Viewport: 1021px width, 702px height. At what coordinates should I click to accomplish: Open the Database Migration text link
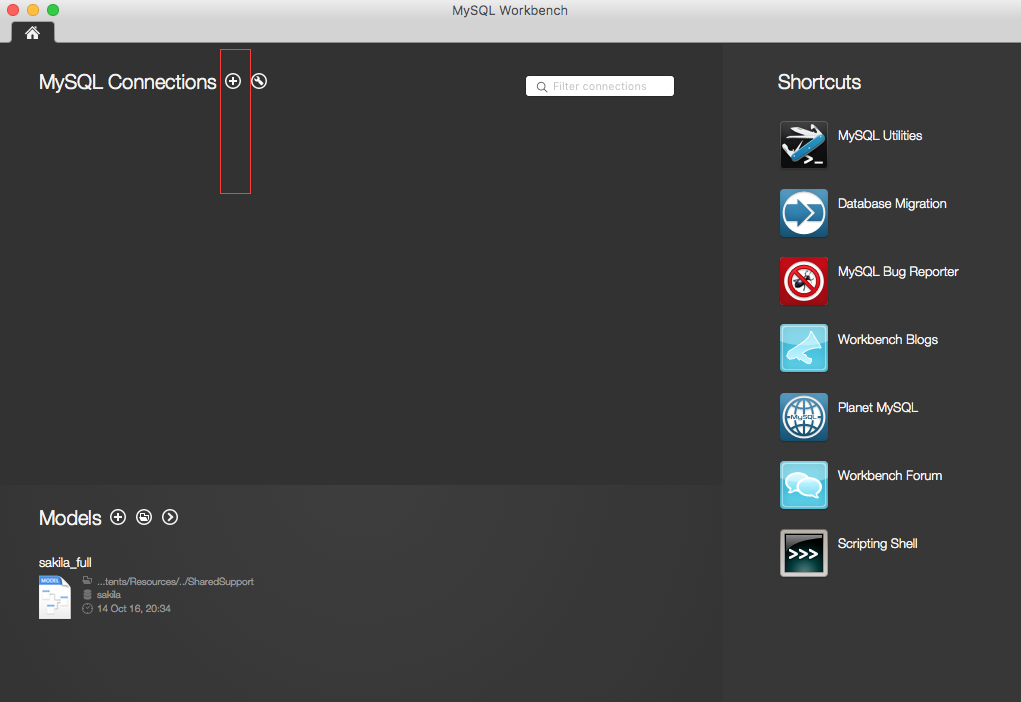(892, 204)
